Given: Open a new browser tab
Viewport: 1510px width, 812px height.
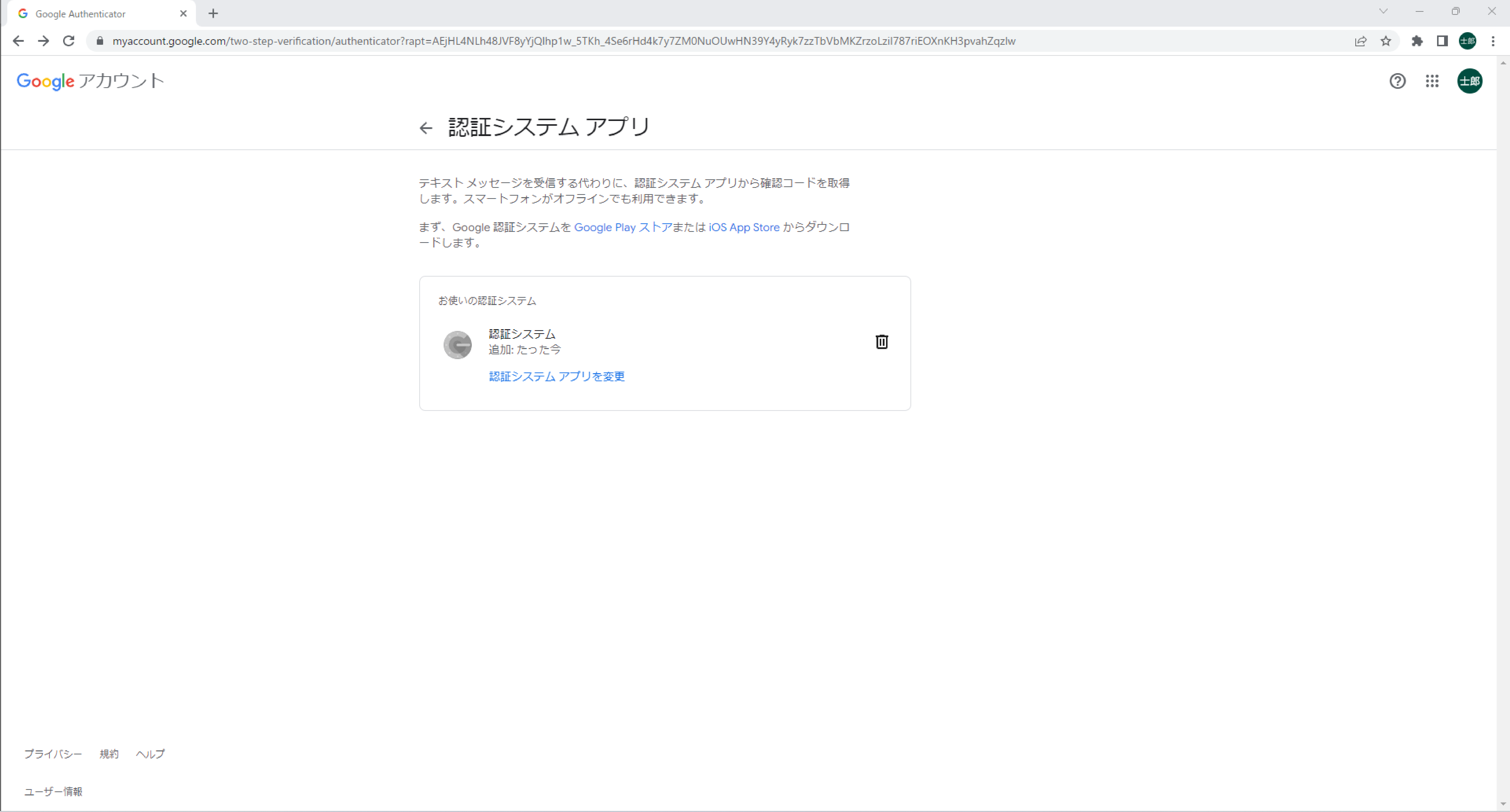Looking at the screenshot, I should [213, 14].
